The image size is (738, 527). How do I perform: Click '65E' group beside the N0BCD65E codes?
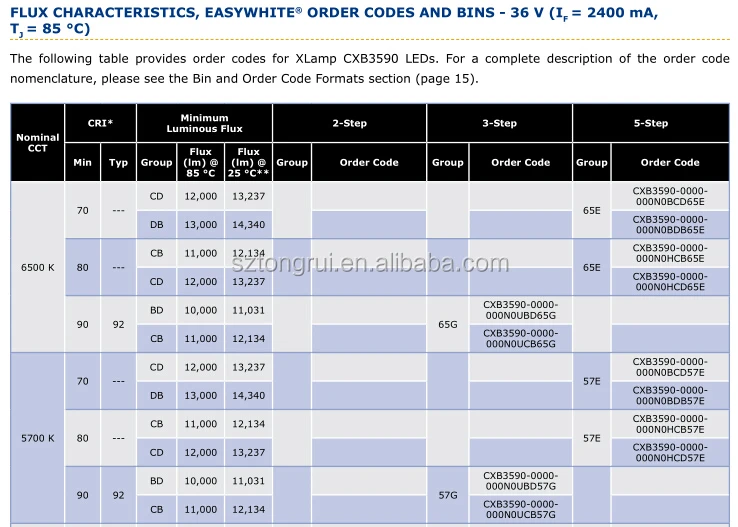(x=592, y=210)
